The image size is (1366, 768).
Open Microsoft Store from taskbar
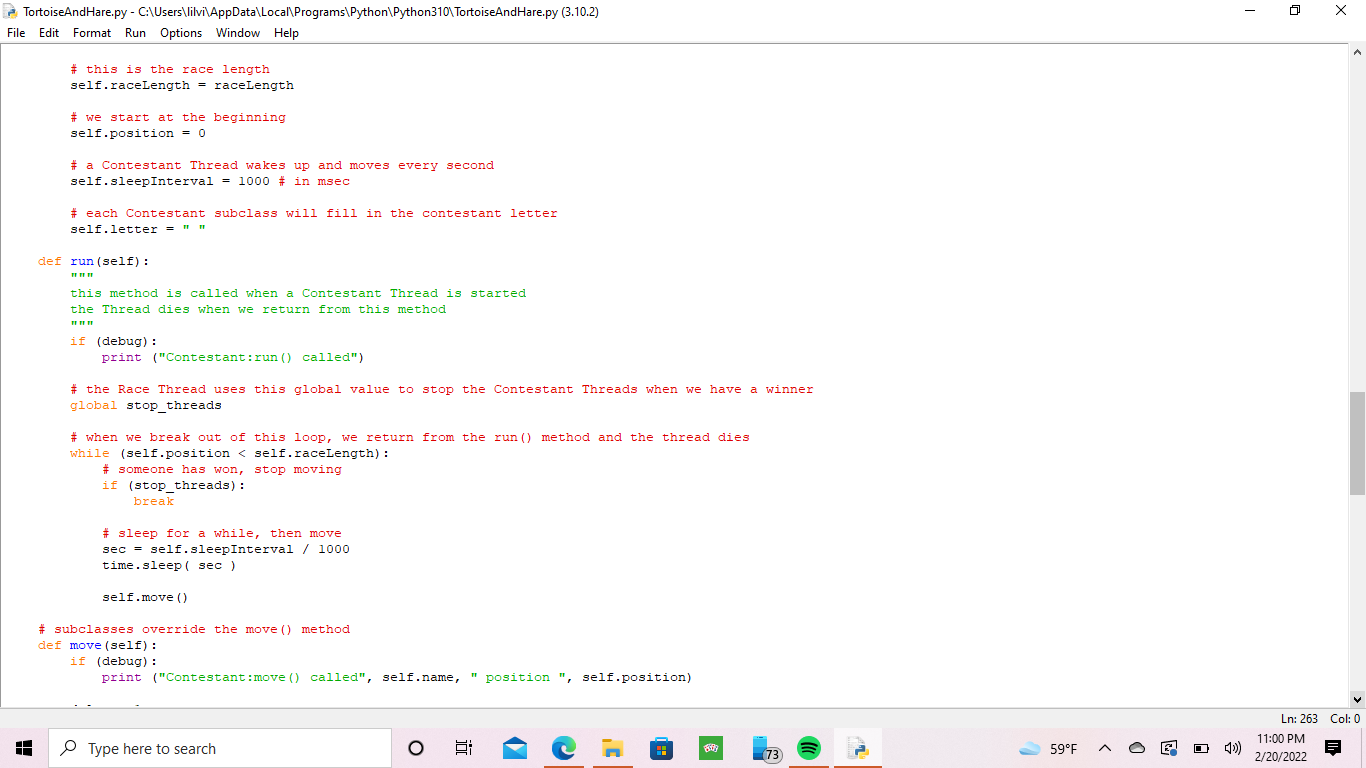tap(662, 748)
